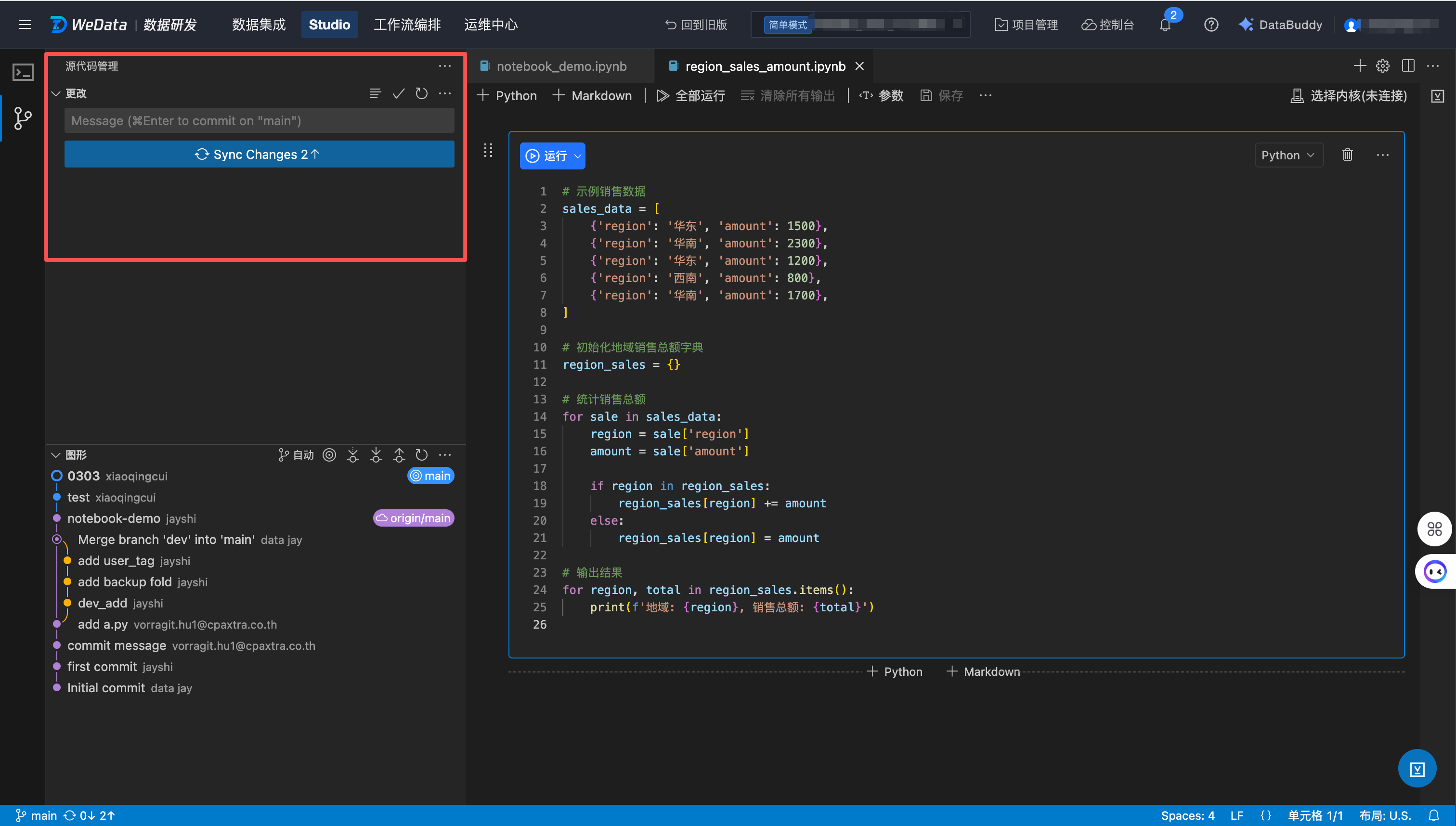This screenshot has height=826, width=1456.
Task: Refresh changes in the 更改 section
Action: pyautogui.click(x=421, y=93)
